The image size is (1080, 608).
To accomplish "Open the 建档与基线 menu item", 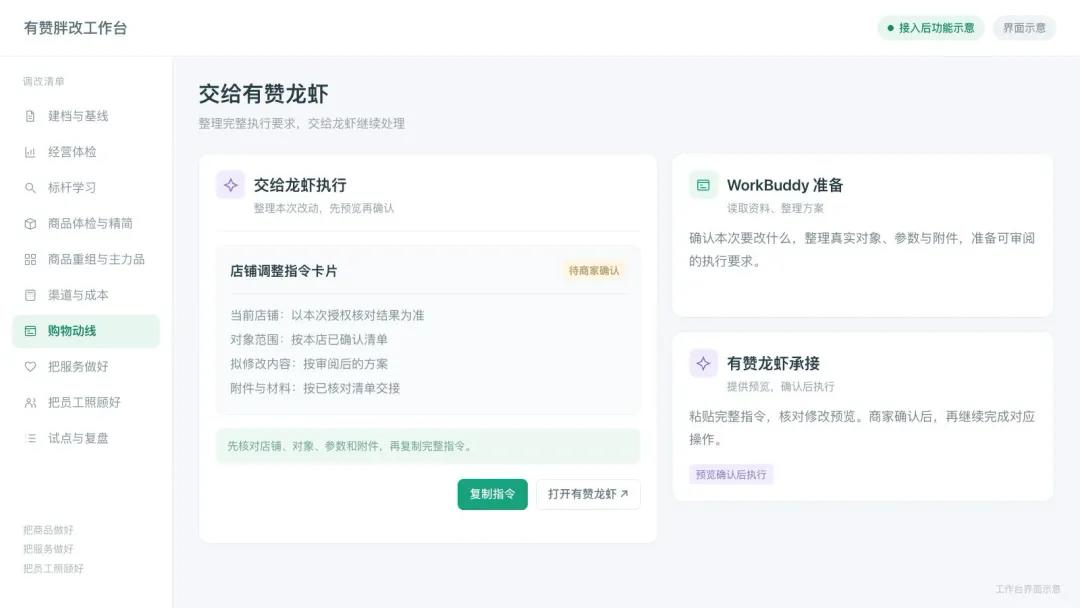I will pyautogui.click(x=86, y=116).
